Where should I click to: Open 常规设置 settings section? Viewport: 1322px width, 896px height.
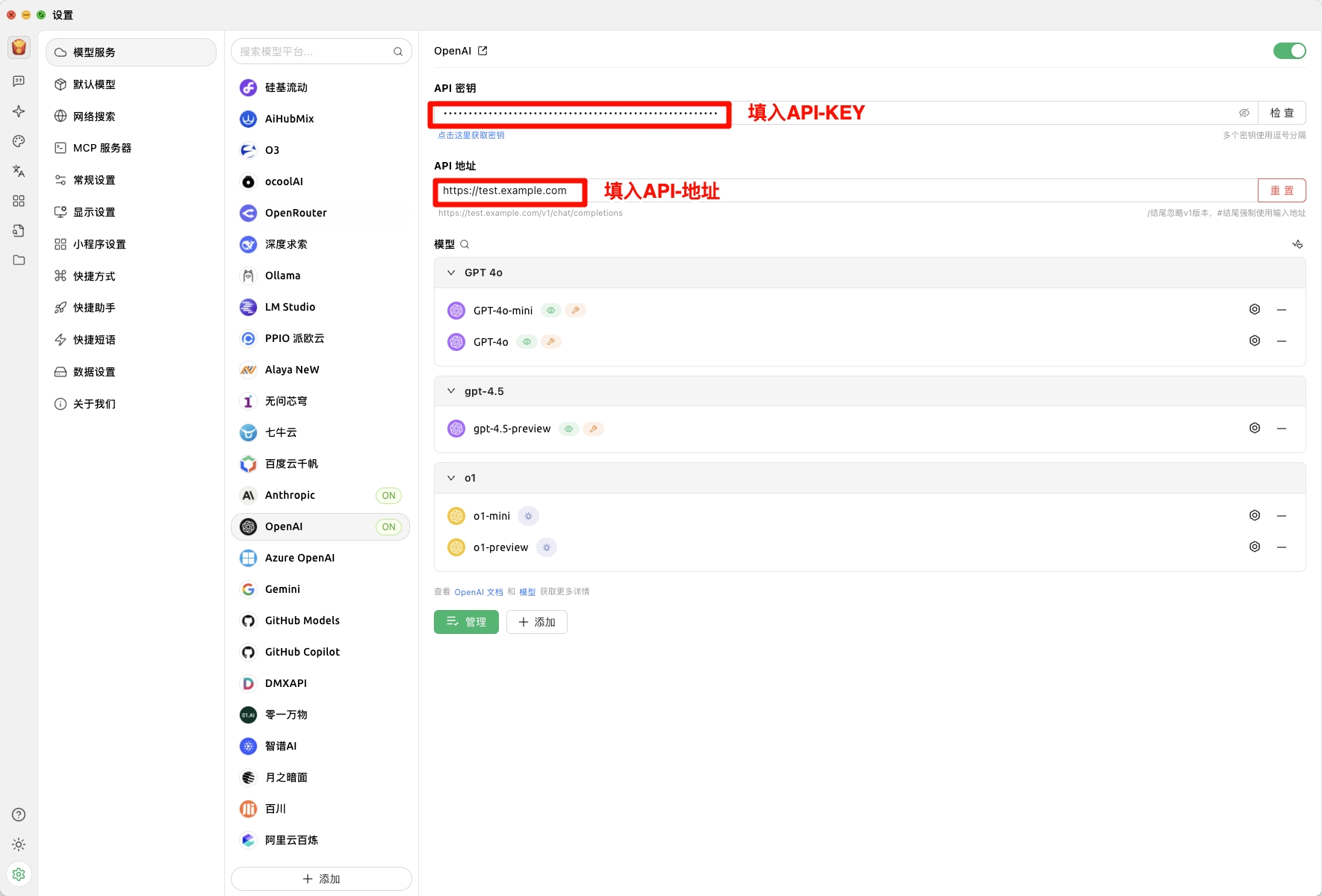coord(131,180)
